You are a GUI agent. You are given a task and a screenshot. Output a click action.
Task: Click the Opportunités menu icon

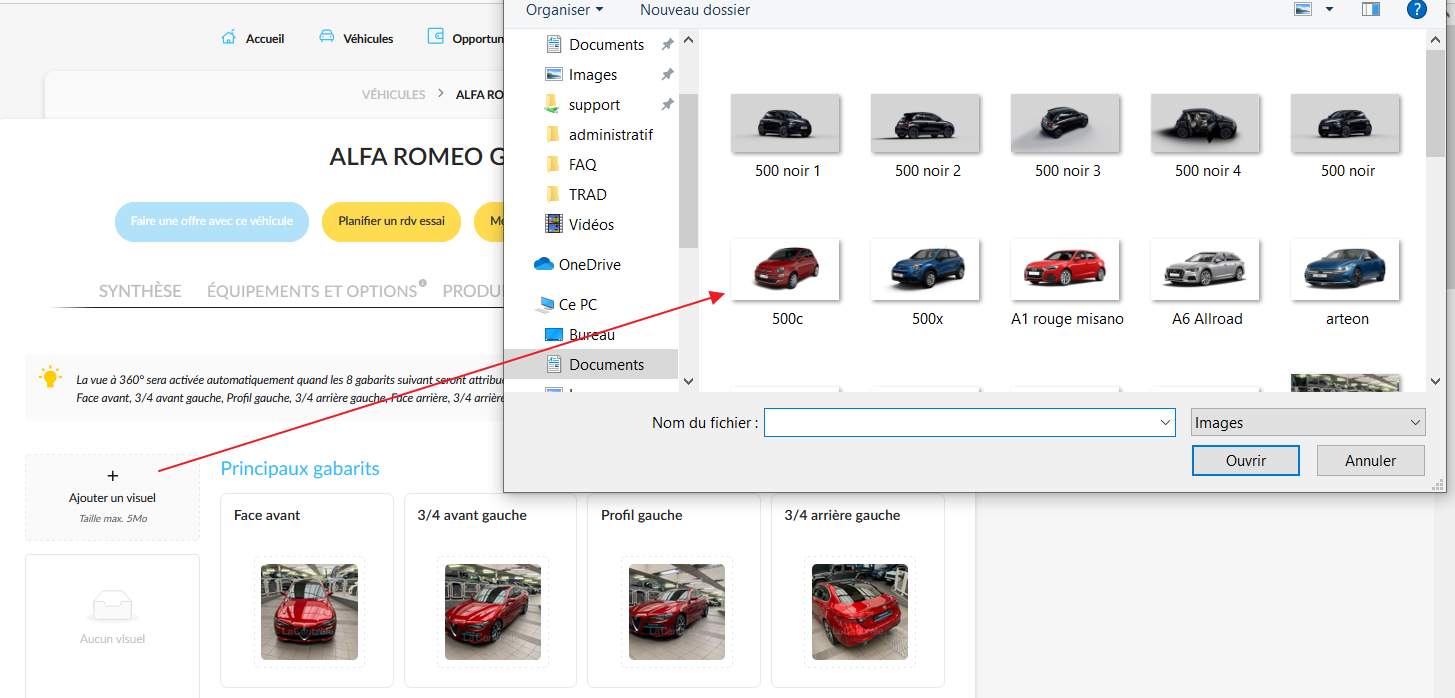(x=435, y=37)
